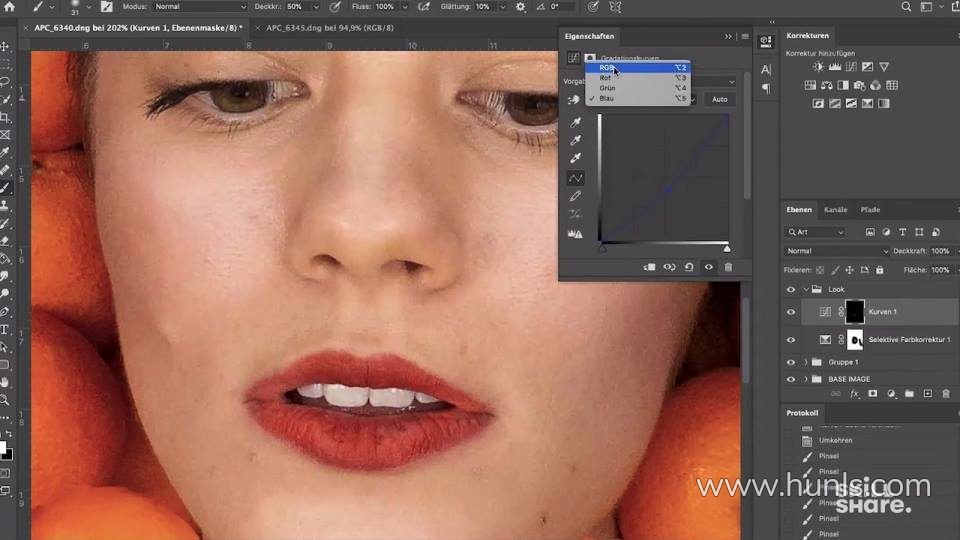This screenshot has height=540, width=960.
Task: Activate edit points curve mode
Action: 575,178
